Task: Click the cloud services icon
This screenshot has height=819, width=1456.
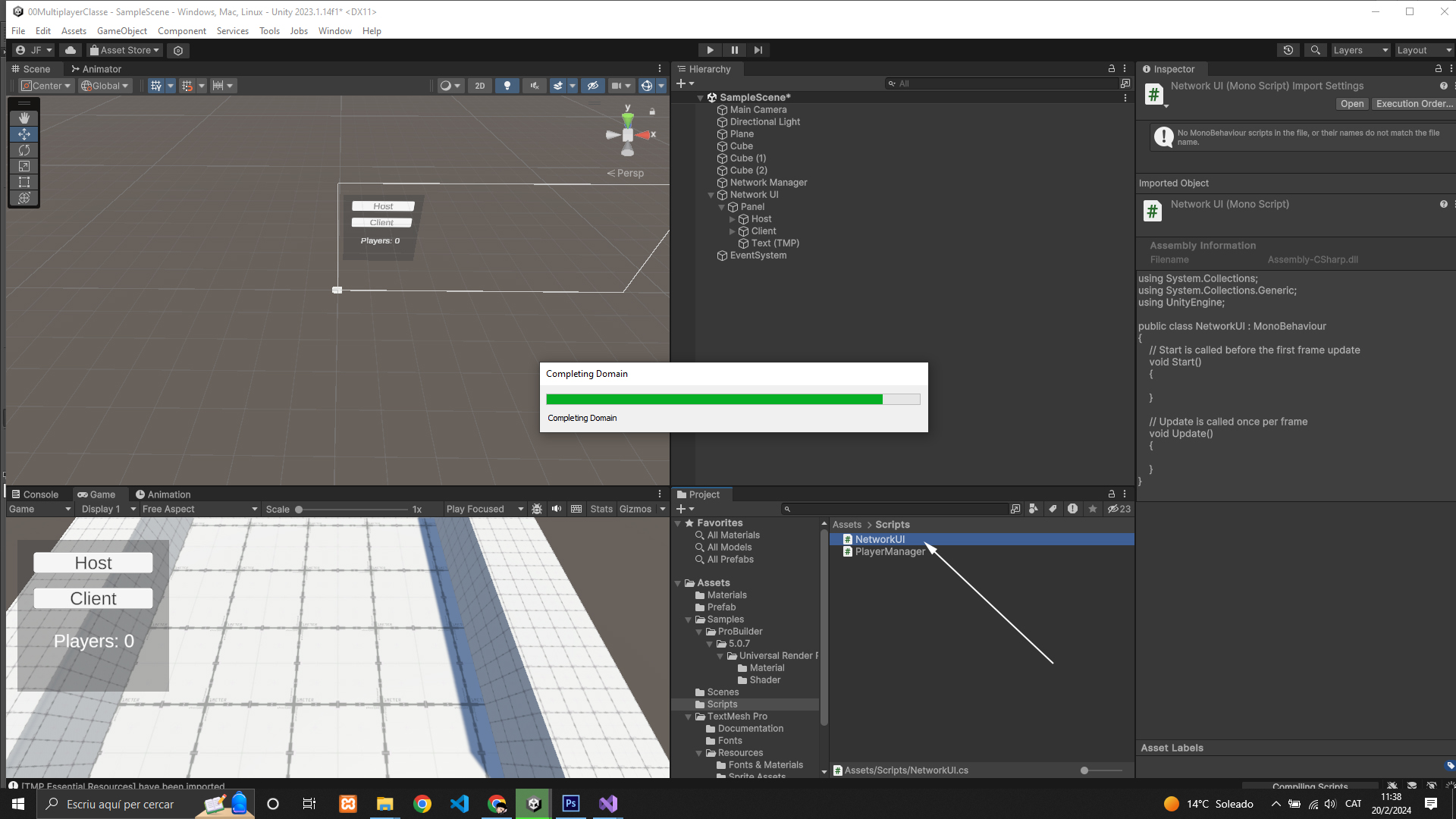Action: [71, 50]
